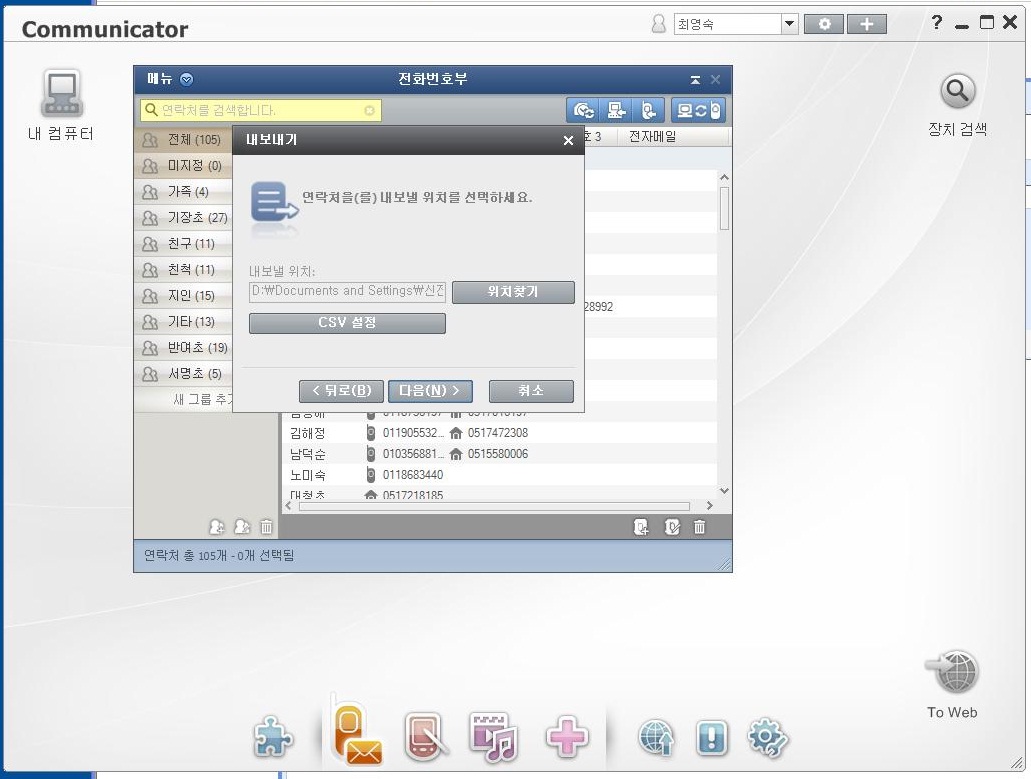
Task: Click the import to phone toolbar icon
Action: (x=648, y=110)
